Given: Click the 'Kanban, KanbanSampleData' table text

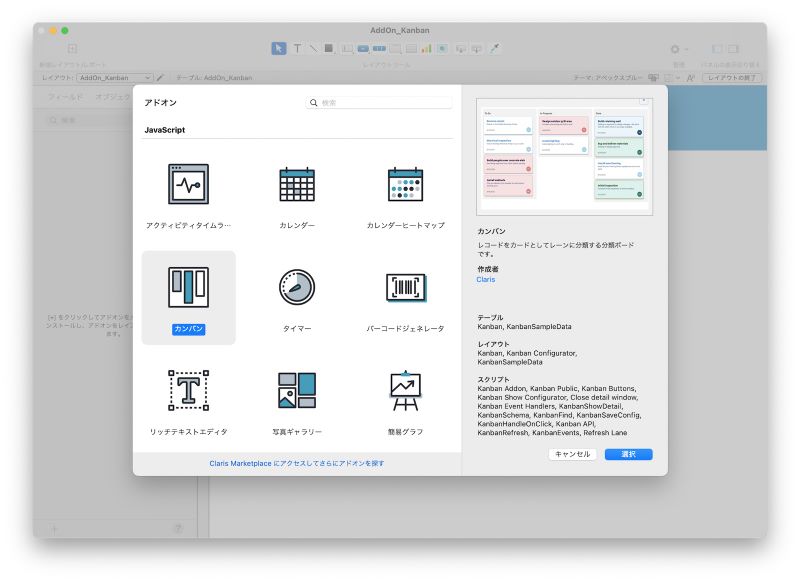Looking at the screenshot, I should (x=524, y=326).
